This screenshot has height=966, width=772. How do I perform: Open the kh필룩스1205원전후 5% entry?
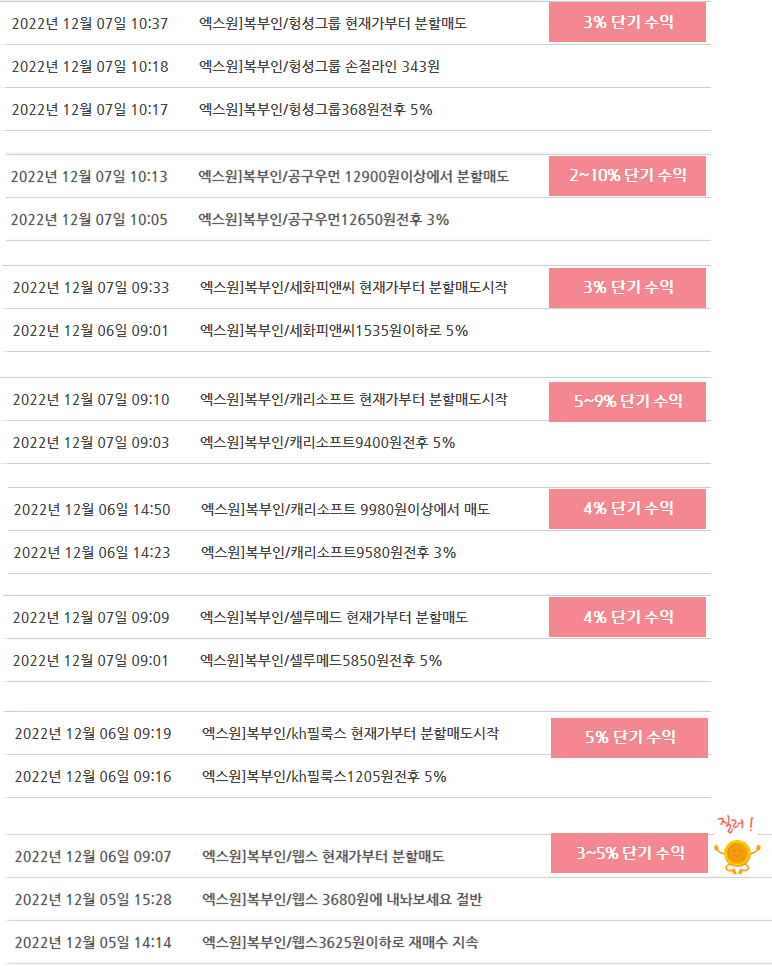click(324, 777)
